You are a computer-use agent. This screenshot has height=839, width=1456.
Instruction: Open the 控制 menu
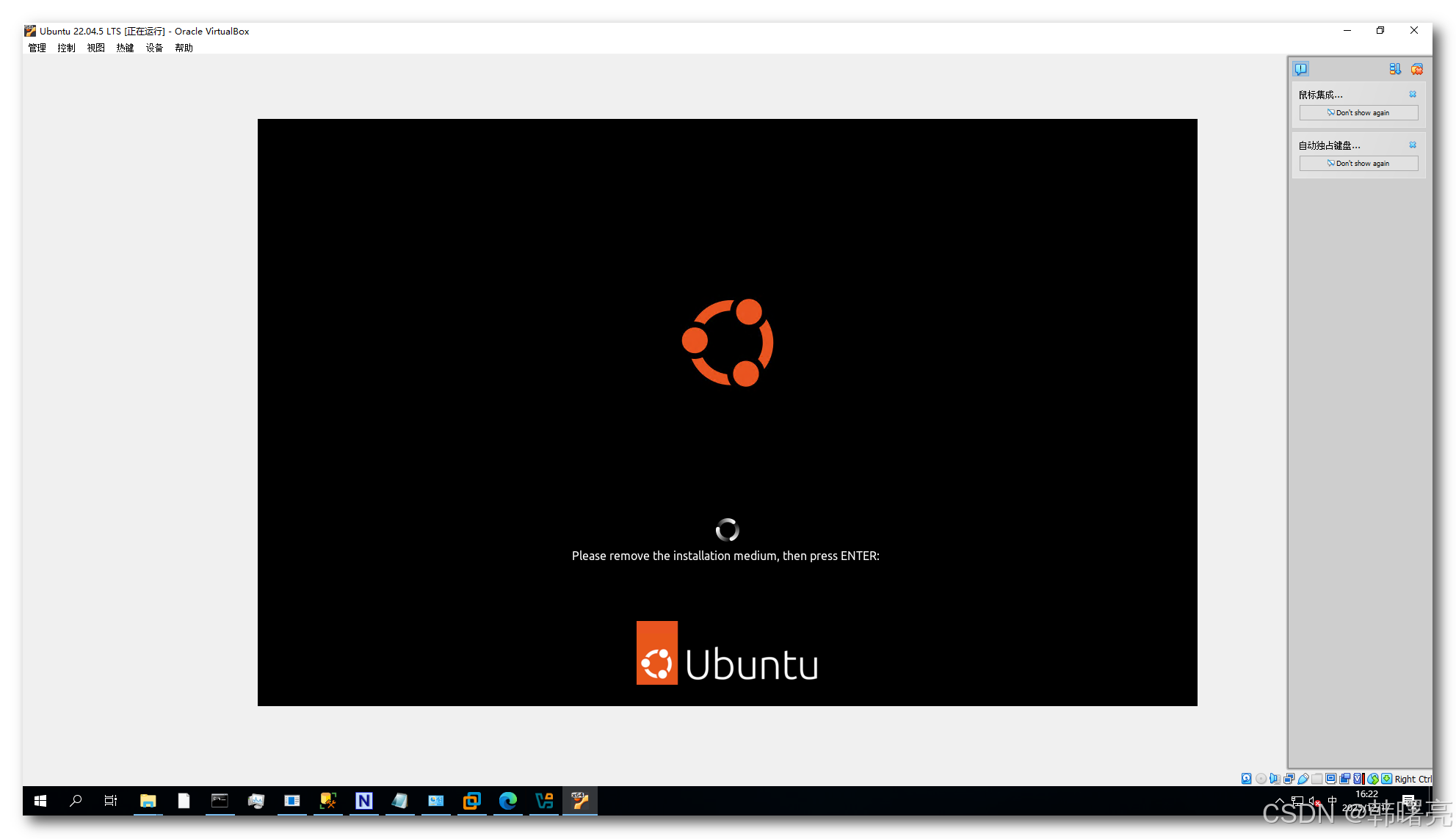pyautogui.click(x=66, y=48)
